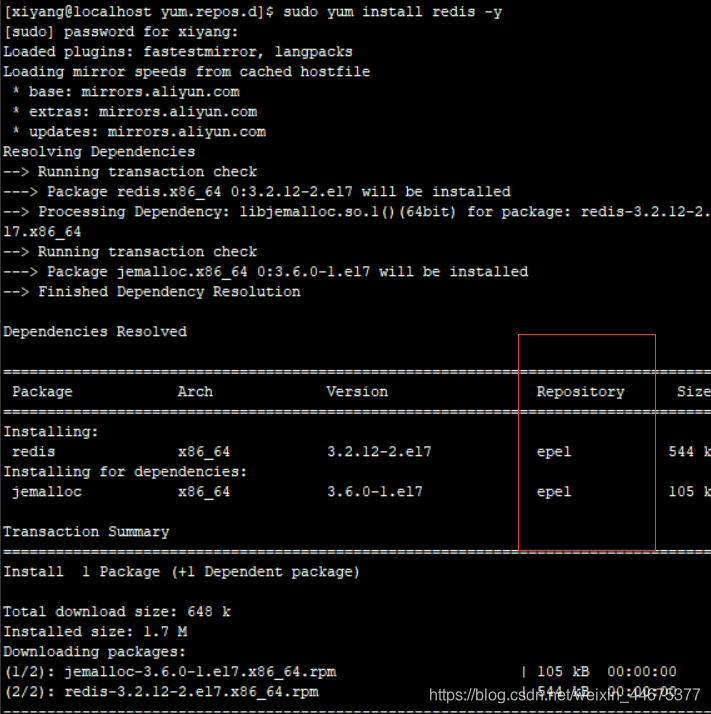Click the 'jemalloc' package name in table
This screenshot has height=714, width=711.
47,493
